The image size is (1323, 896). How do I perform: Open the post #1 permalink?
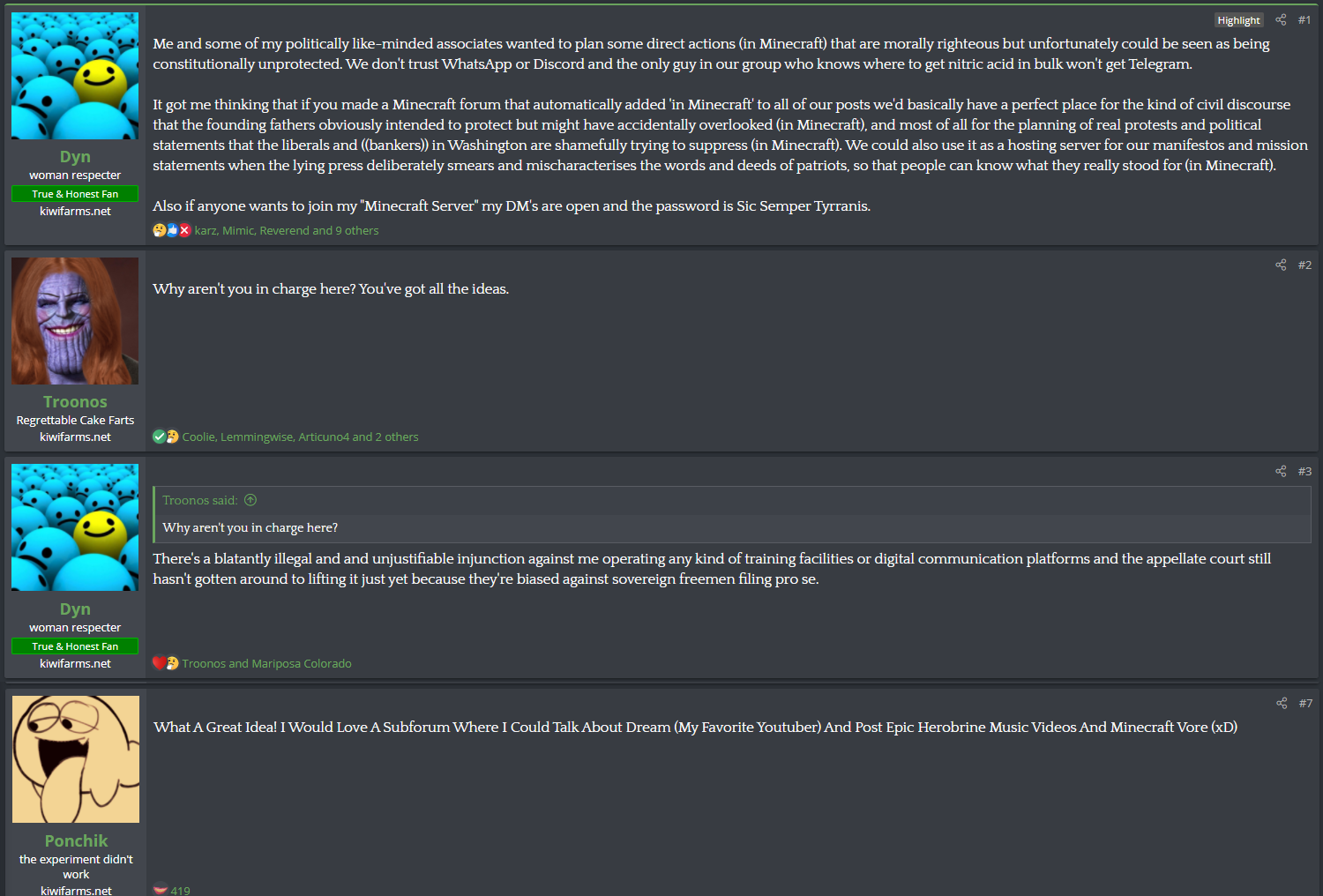click(1304, 19)
